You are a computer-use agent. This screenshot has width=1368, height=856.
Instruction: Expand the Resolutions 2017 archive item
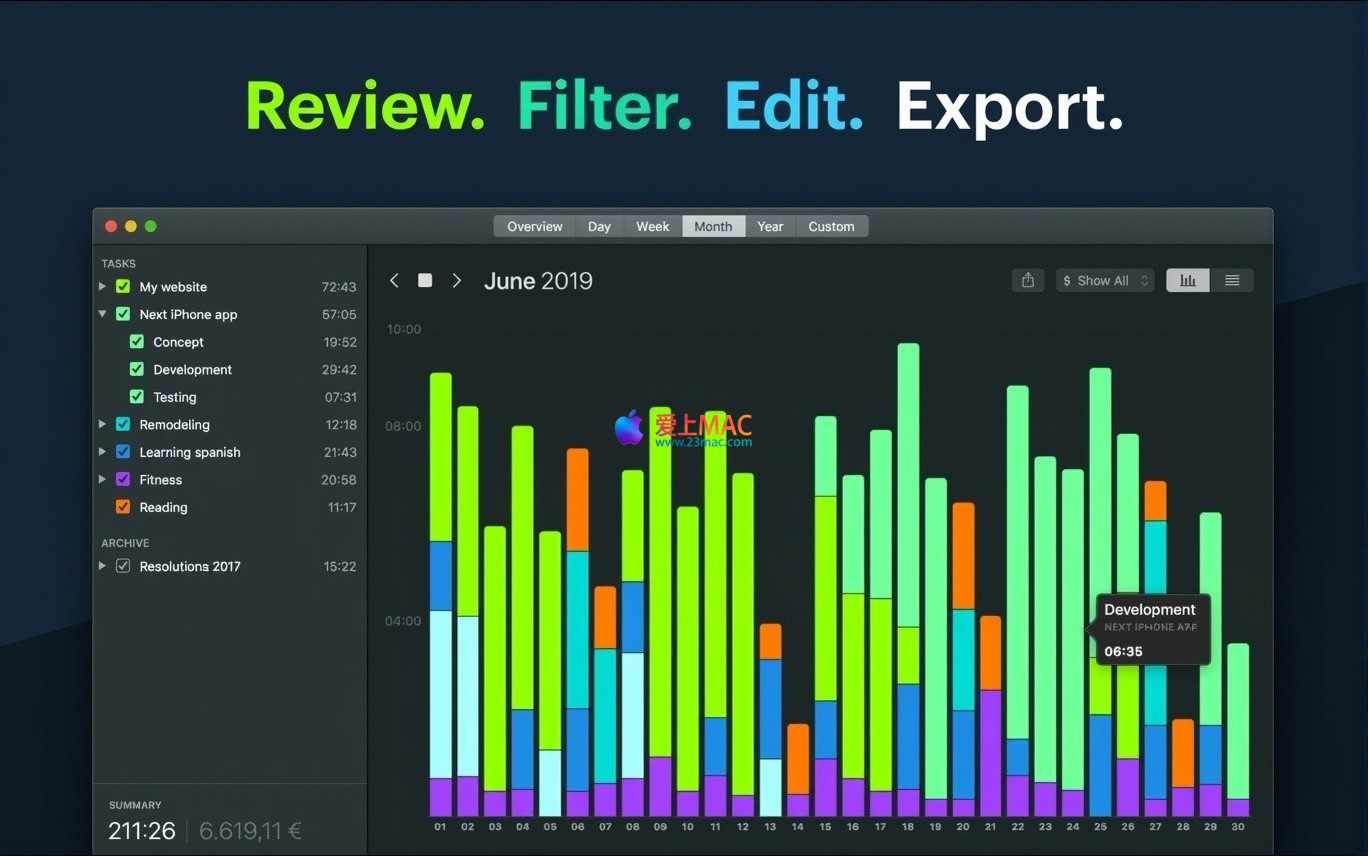click(103, 566)
